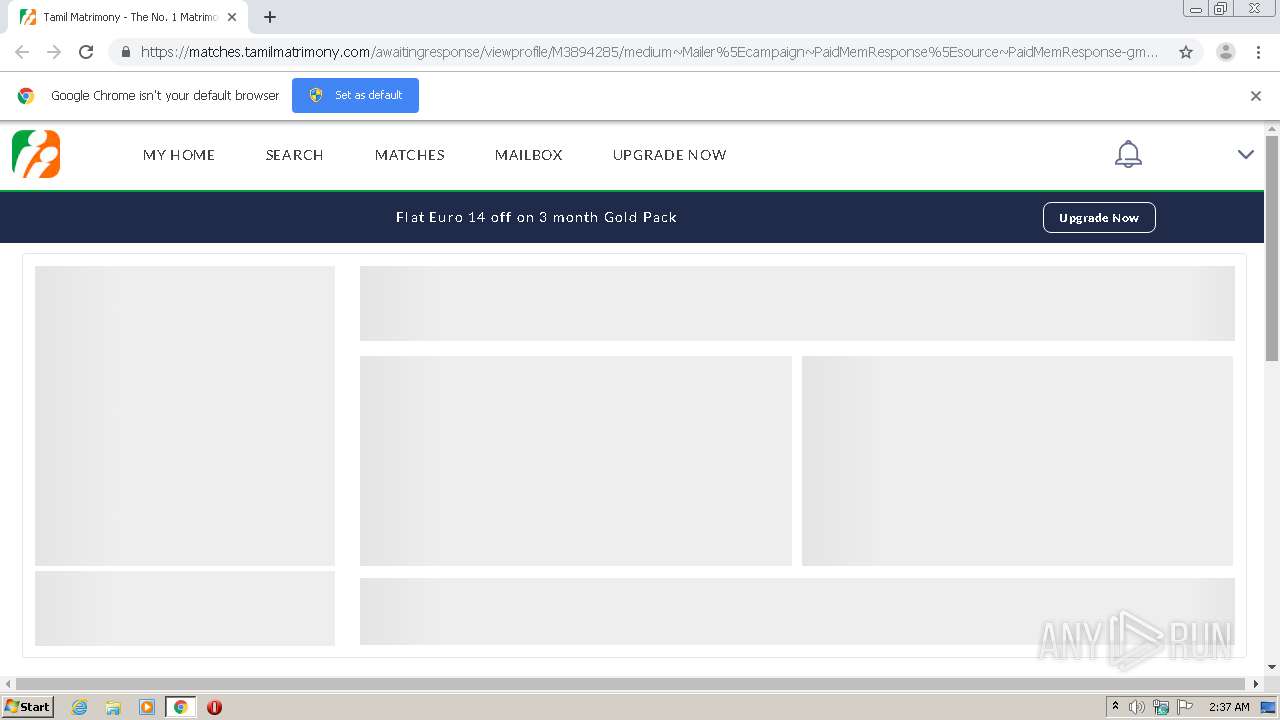Open the SEARCH menu

point(294,155)
